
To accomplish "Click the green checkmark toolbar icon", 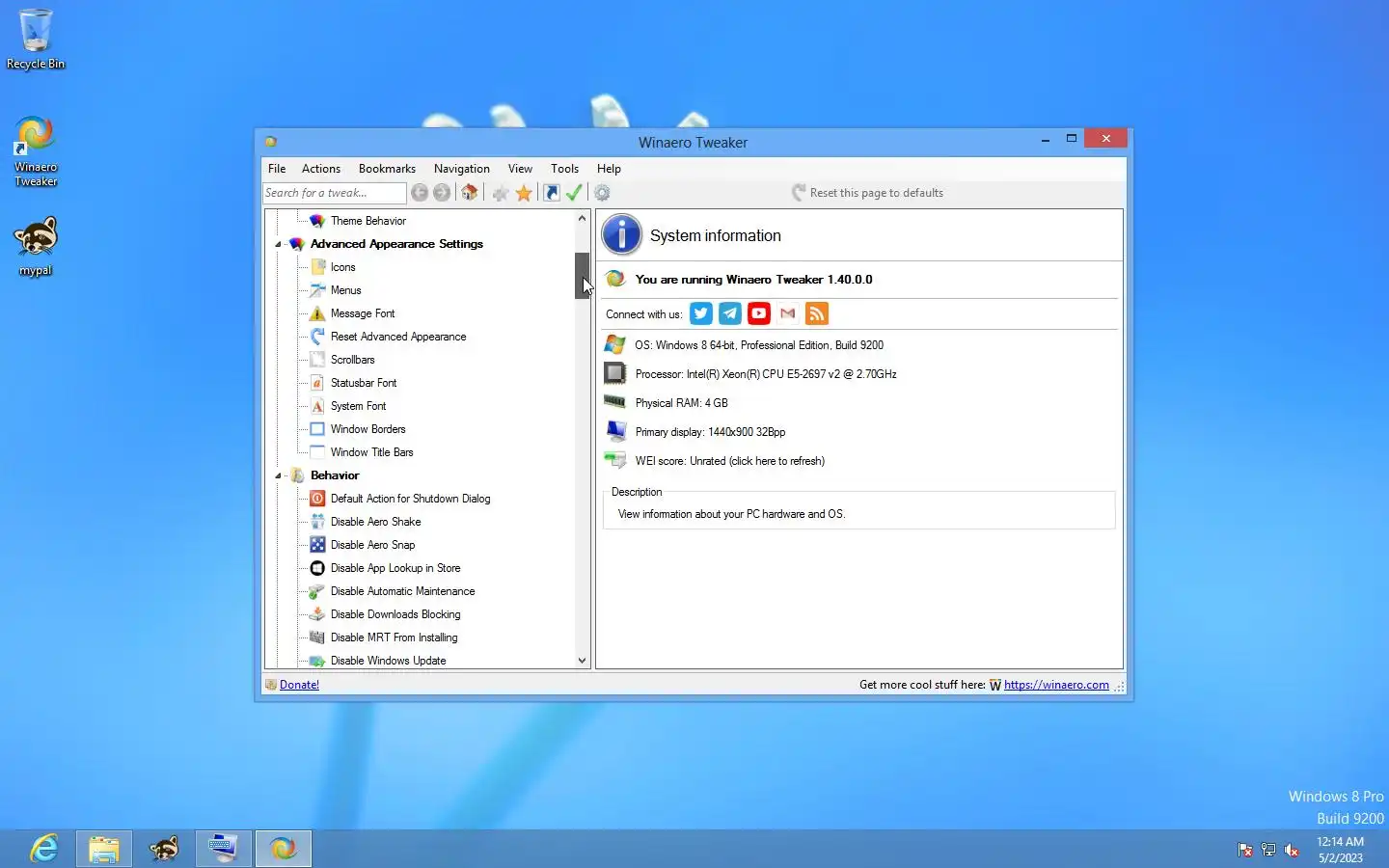I will click(x=574, y=193).
